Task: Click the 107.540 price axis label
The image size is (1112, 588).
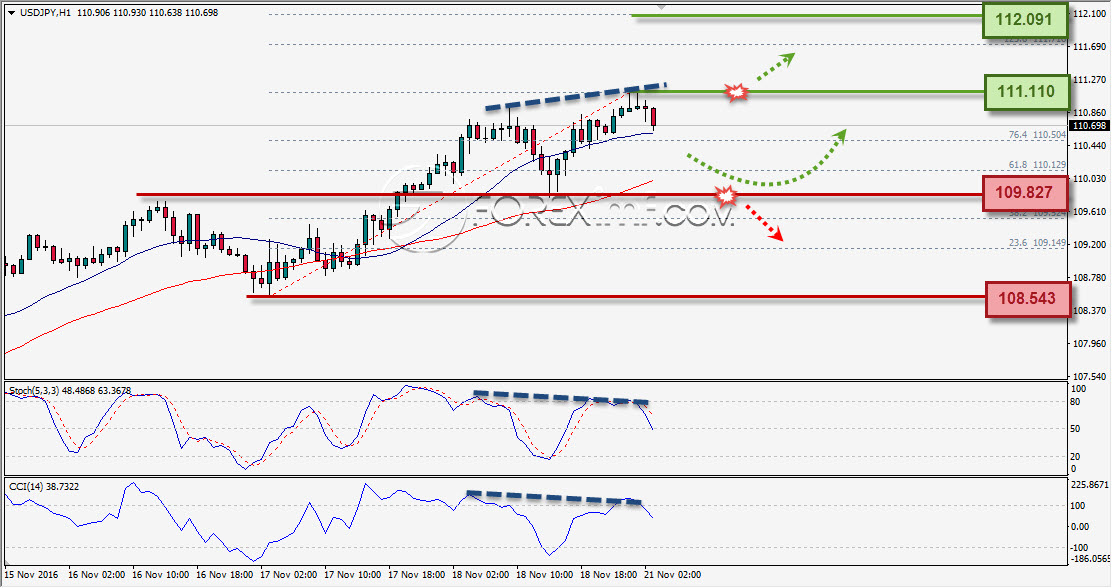Action: pyautogui.click(x=1090, y=376)
